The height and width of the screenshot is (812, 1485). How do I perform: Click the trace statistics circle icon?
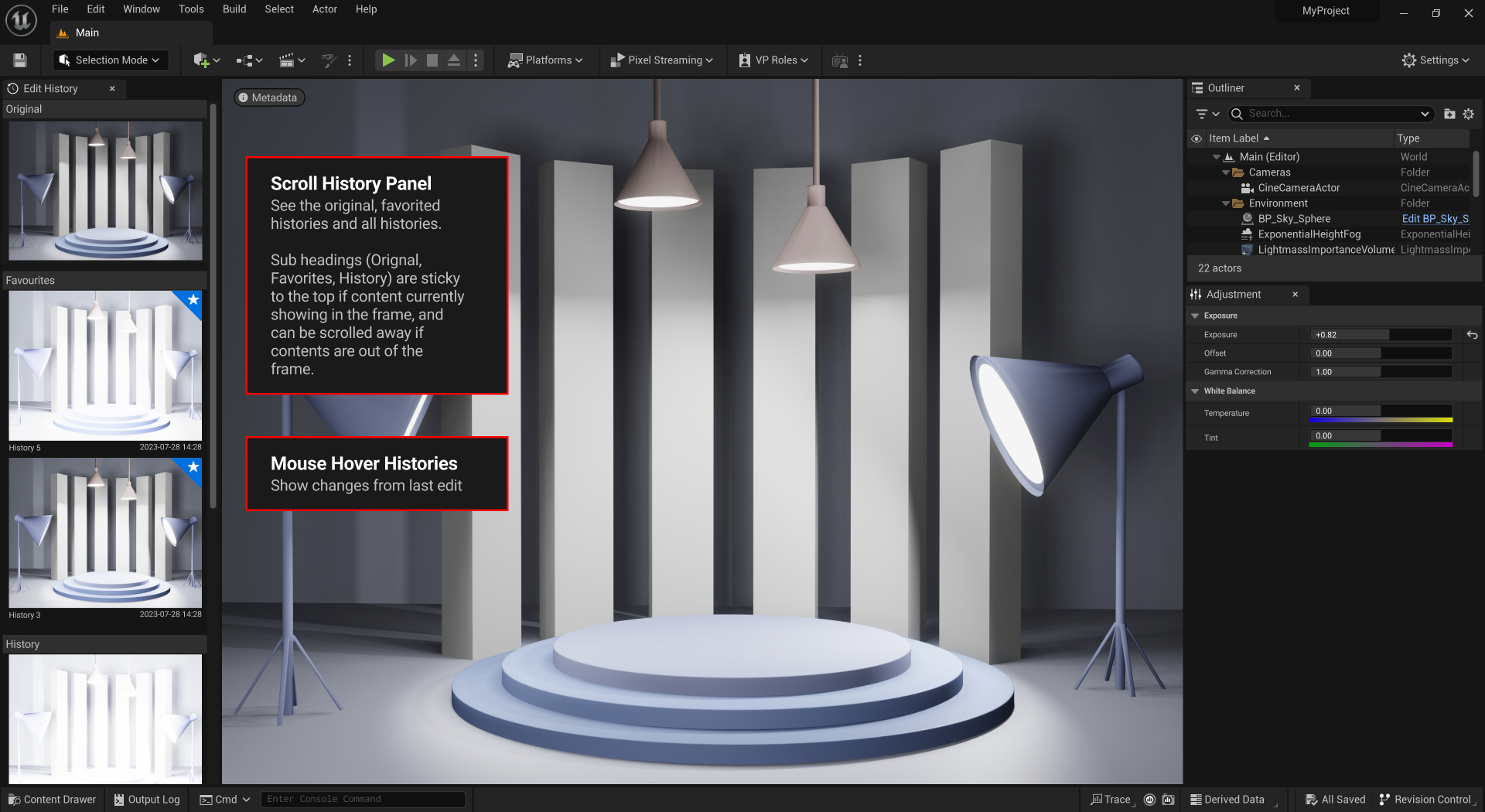click(1149, 800)
